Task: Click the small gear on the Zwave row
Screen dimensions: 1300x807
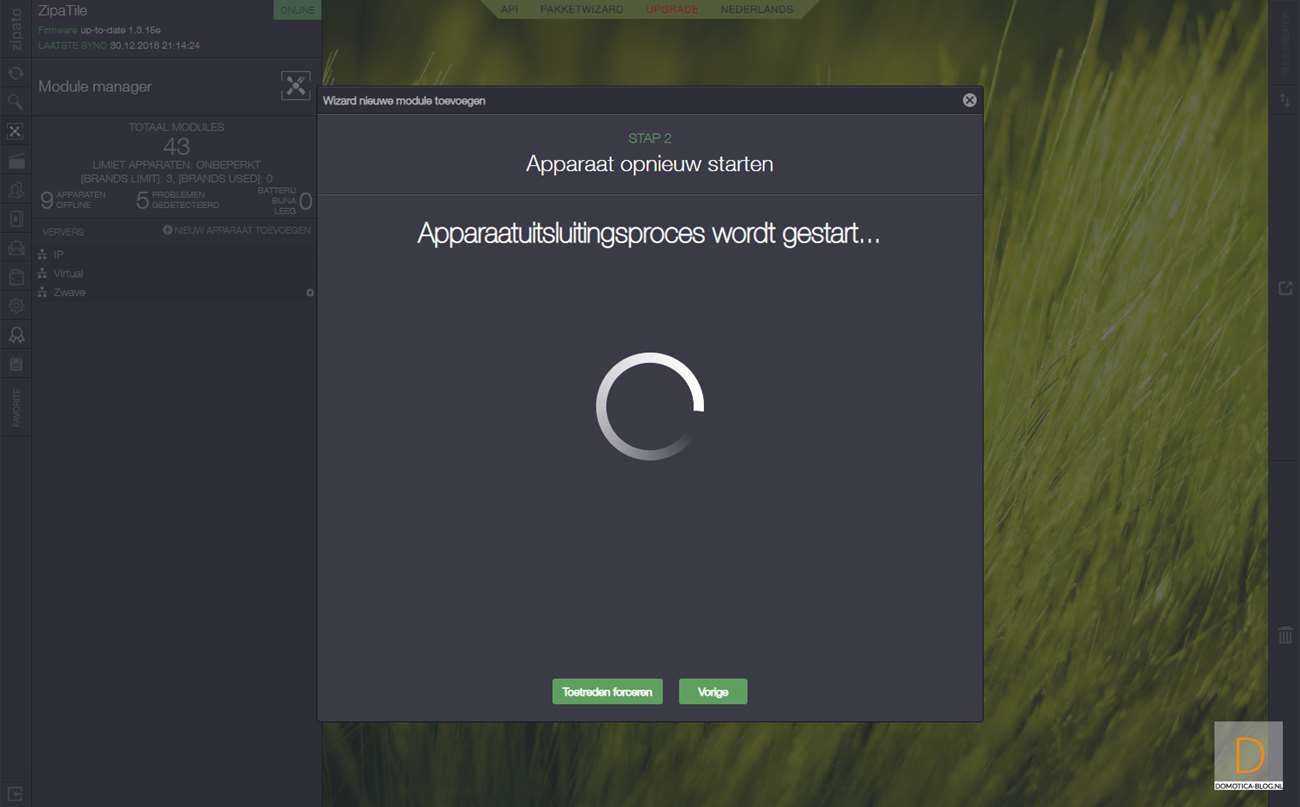Action: click(310, 293)
